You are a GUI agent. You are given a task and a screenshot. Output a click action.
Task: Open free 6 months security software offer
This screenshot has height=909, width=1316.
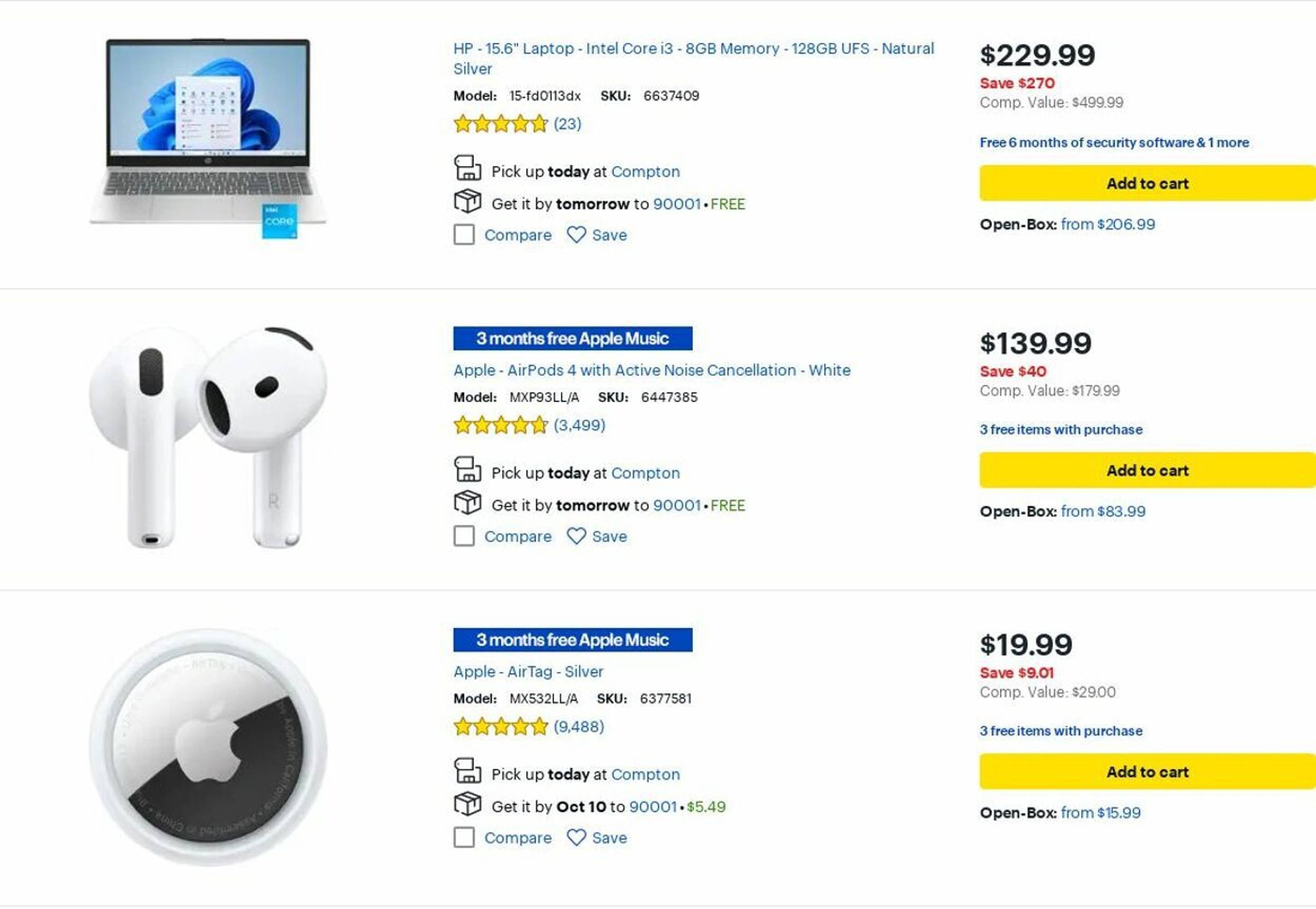pyautogui.click(x=1114, y=142)
